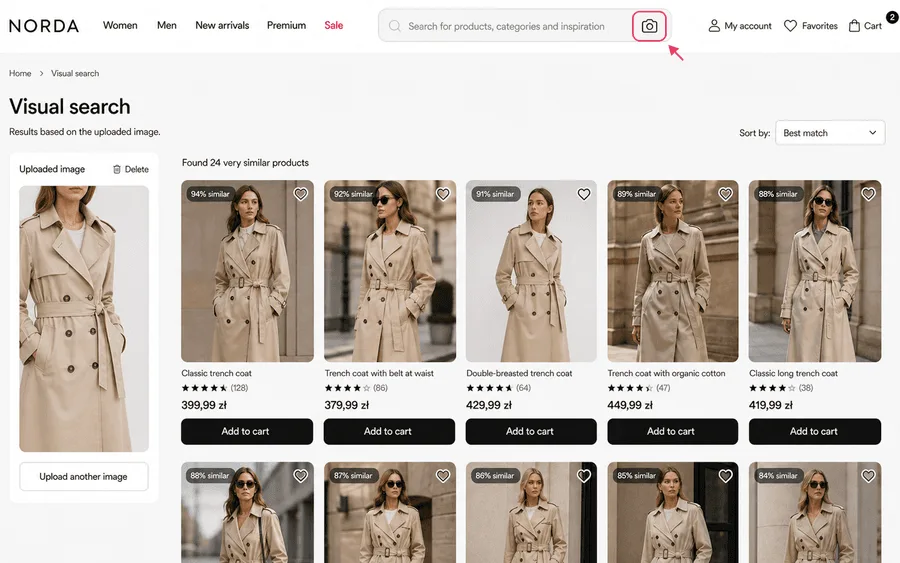
Task: Open My account user icon
Action: (x=713, y=26)
